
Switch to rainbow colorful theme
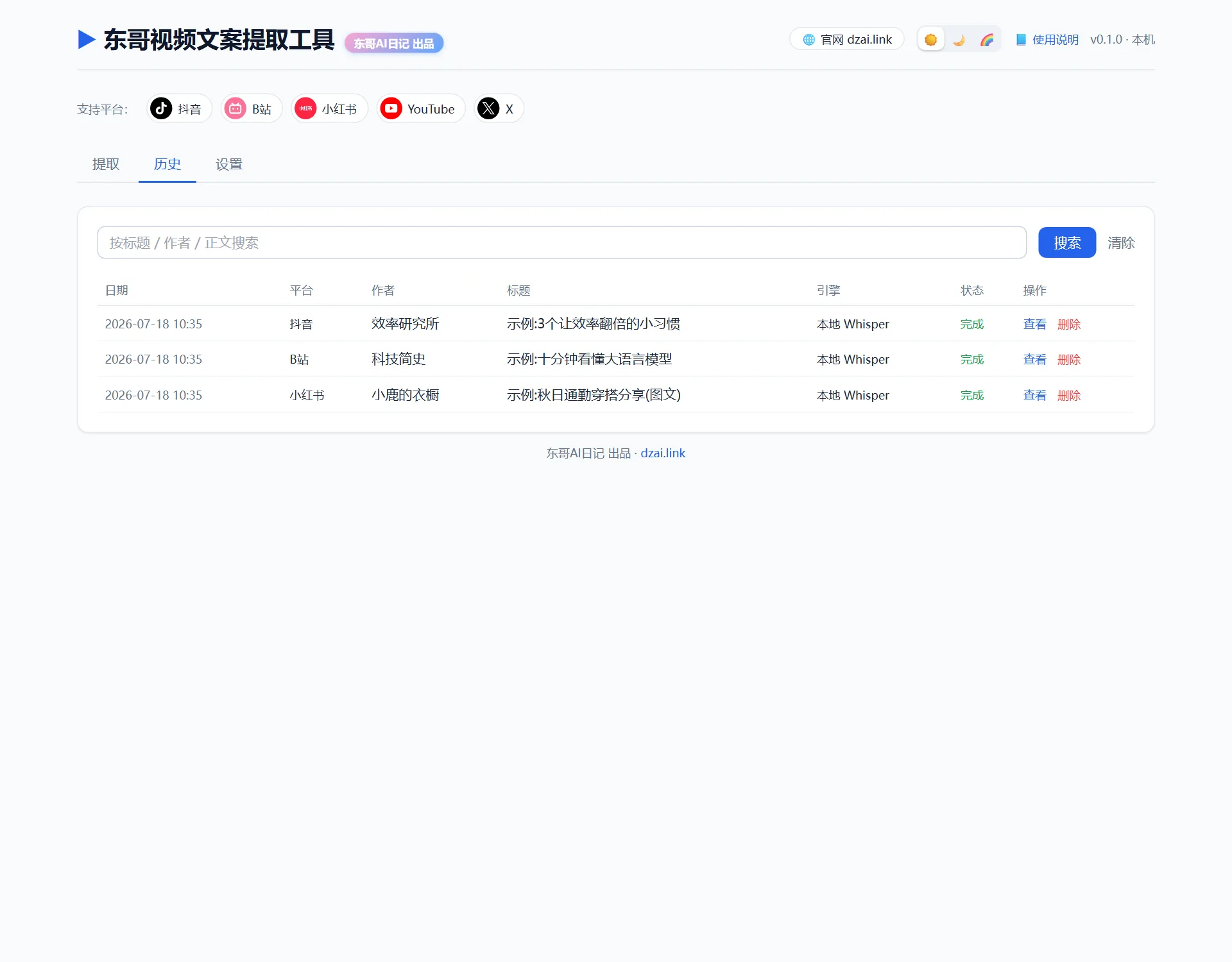[x=987, y=40]
